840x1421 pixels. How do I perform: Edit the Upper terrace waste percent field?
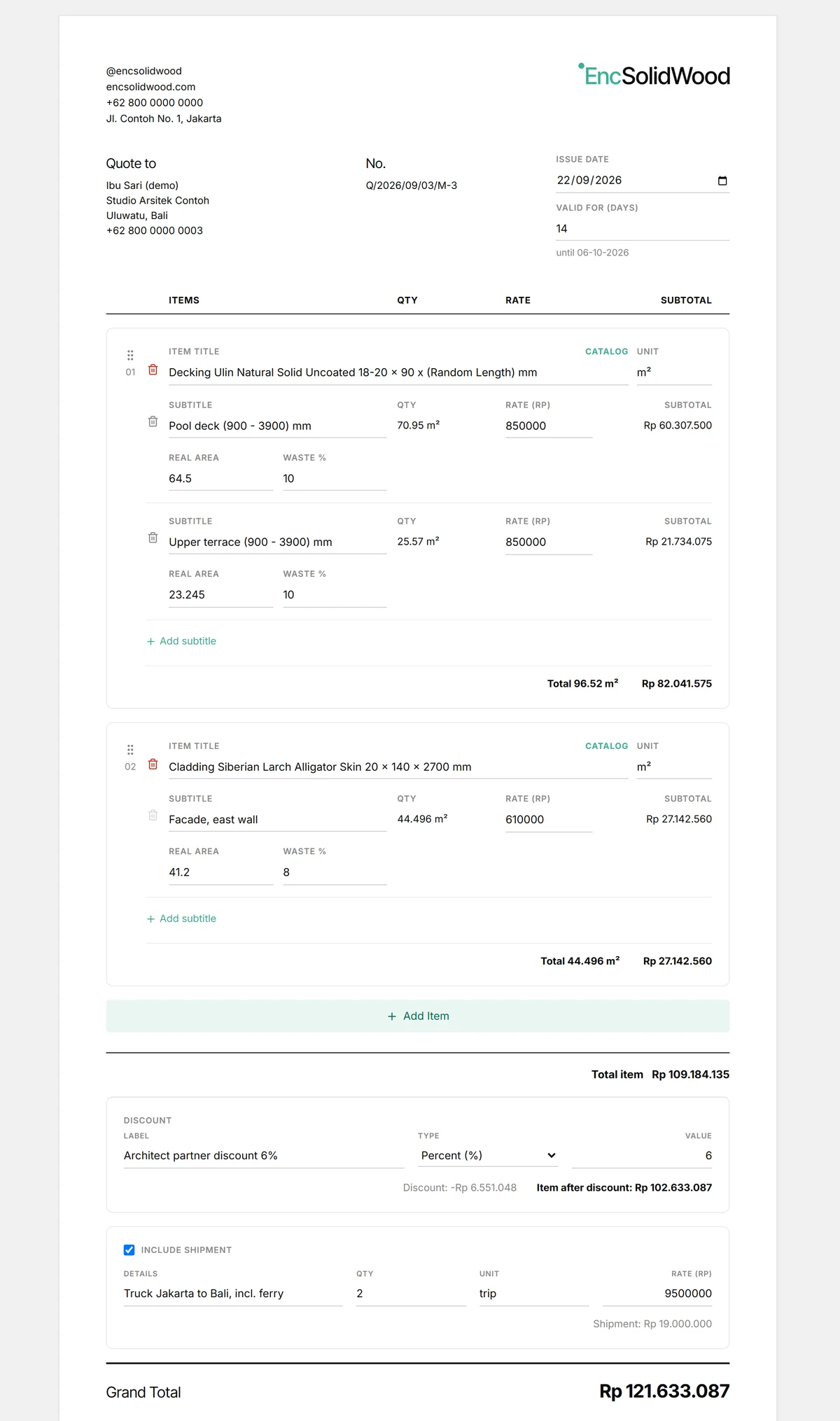pos(335,595)
